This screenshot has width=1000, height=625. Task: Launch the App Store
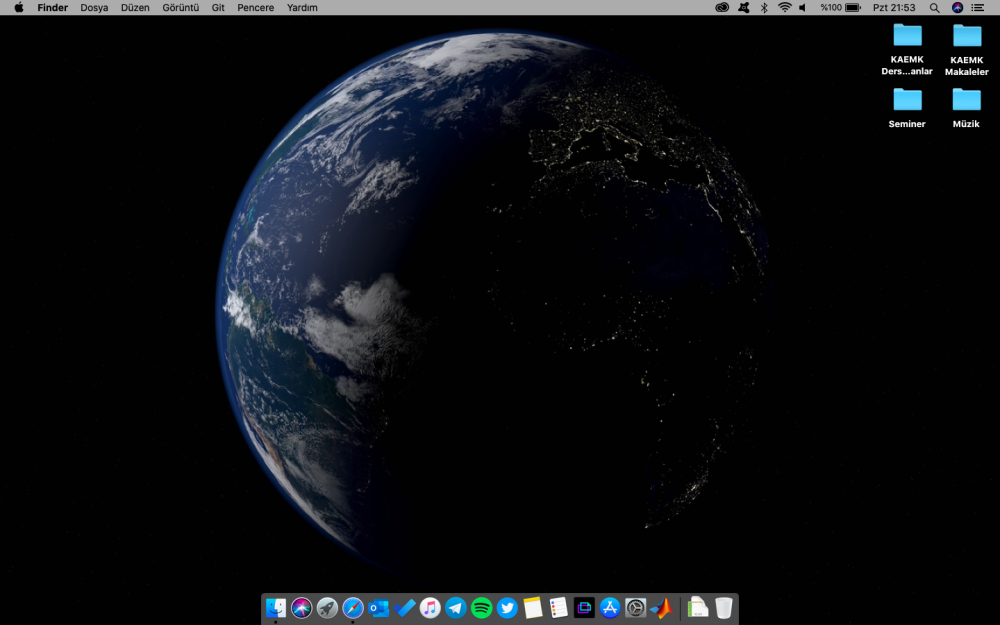point(610,607)
